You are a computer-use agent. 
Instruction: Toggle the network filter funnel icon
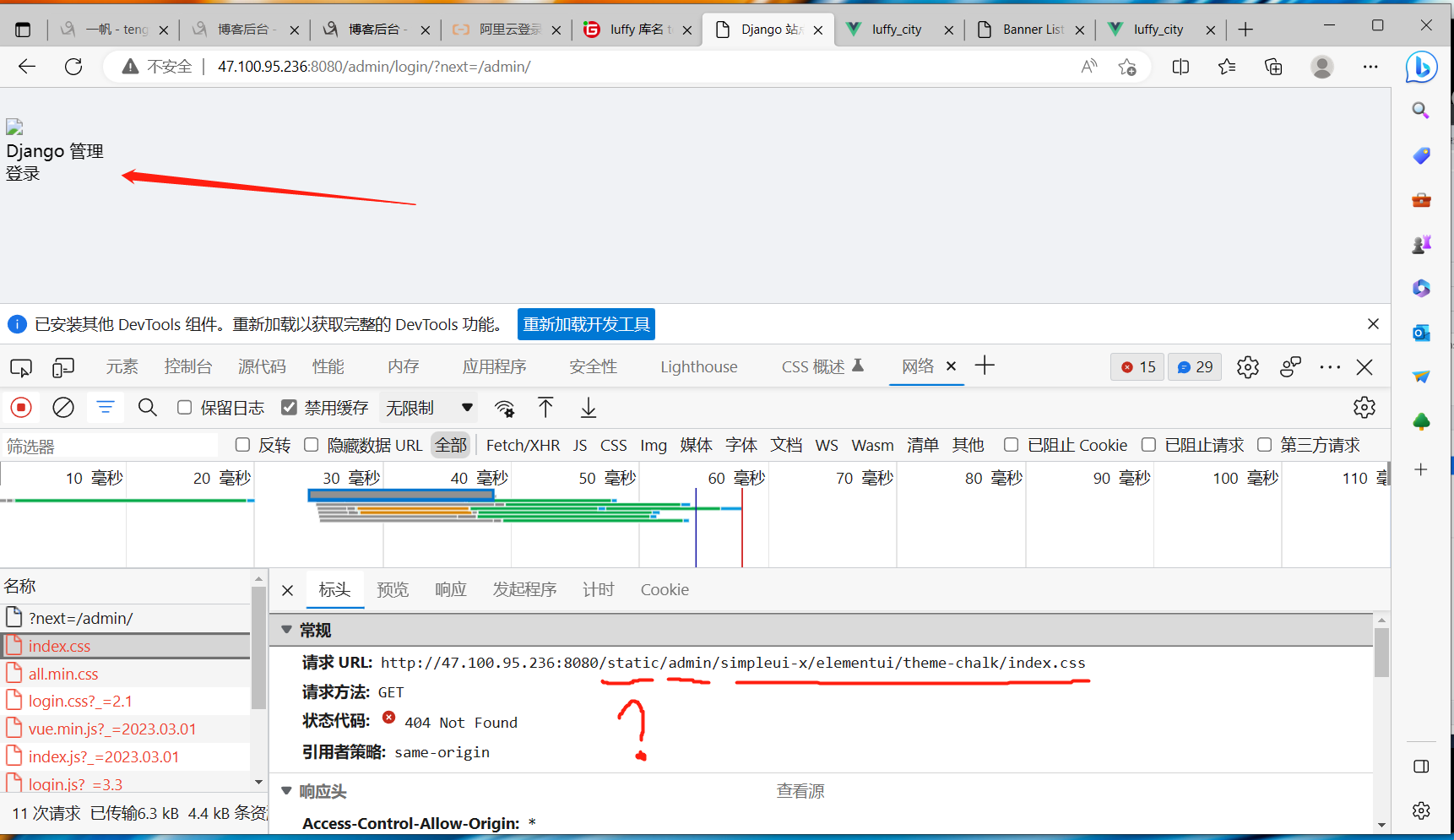click(x=106, y=408)
